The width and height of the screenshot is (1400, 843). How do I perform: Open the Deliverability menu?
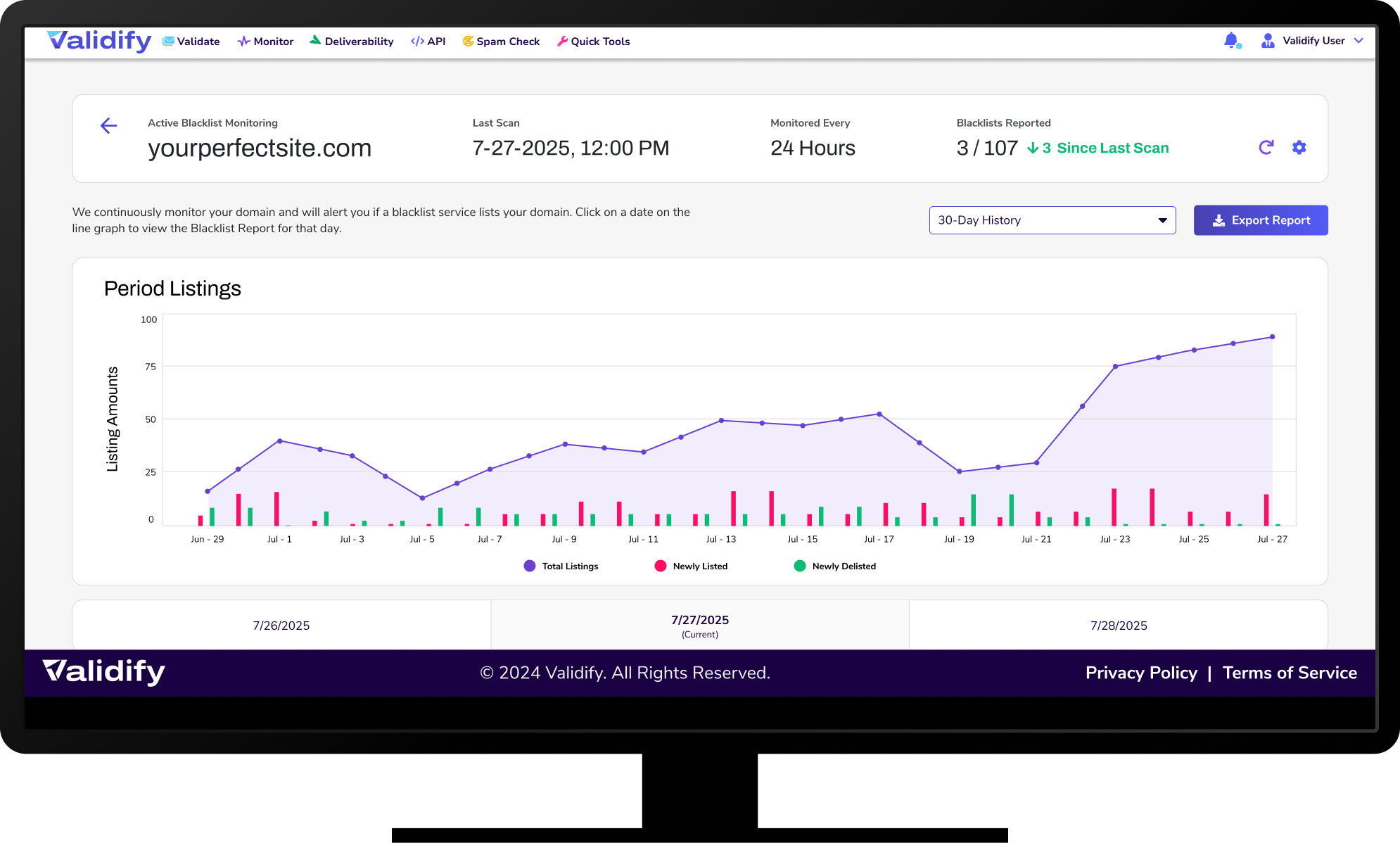click(351, 42)
